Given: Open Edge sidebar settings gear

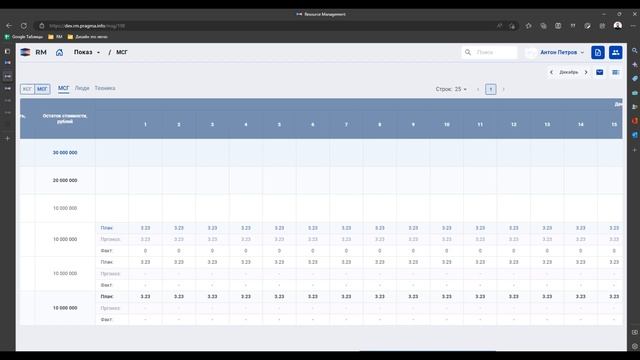Looking at the screenshot, I should click(634, 346).
